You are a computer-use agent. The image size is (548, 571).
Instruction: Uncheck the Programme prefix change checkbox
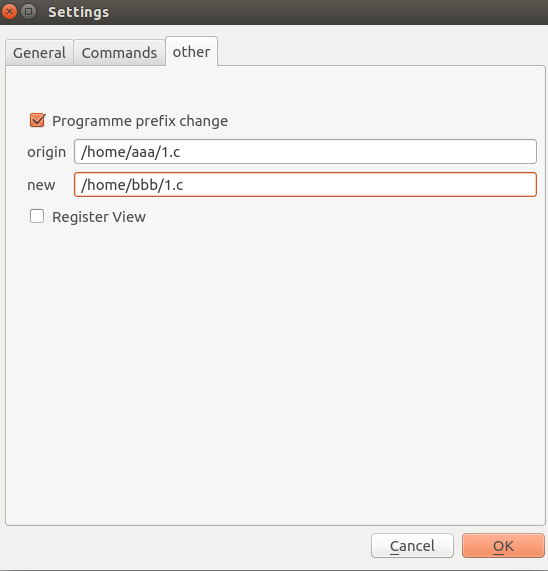click(x=37, y=121)
